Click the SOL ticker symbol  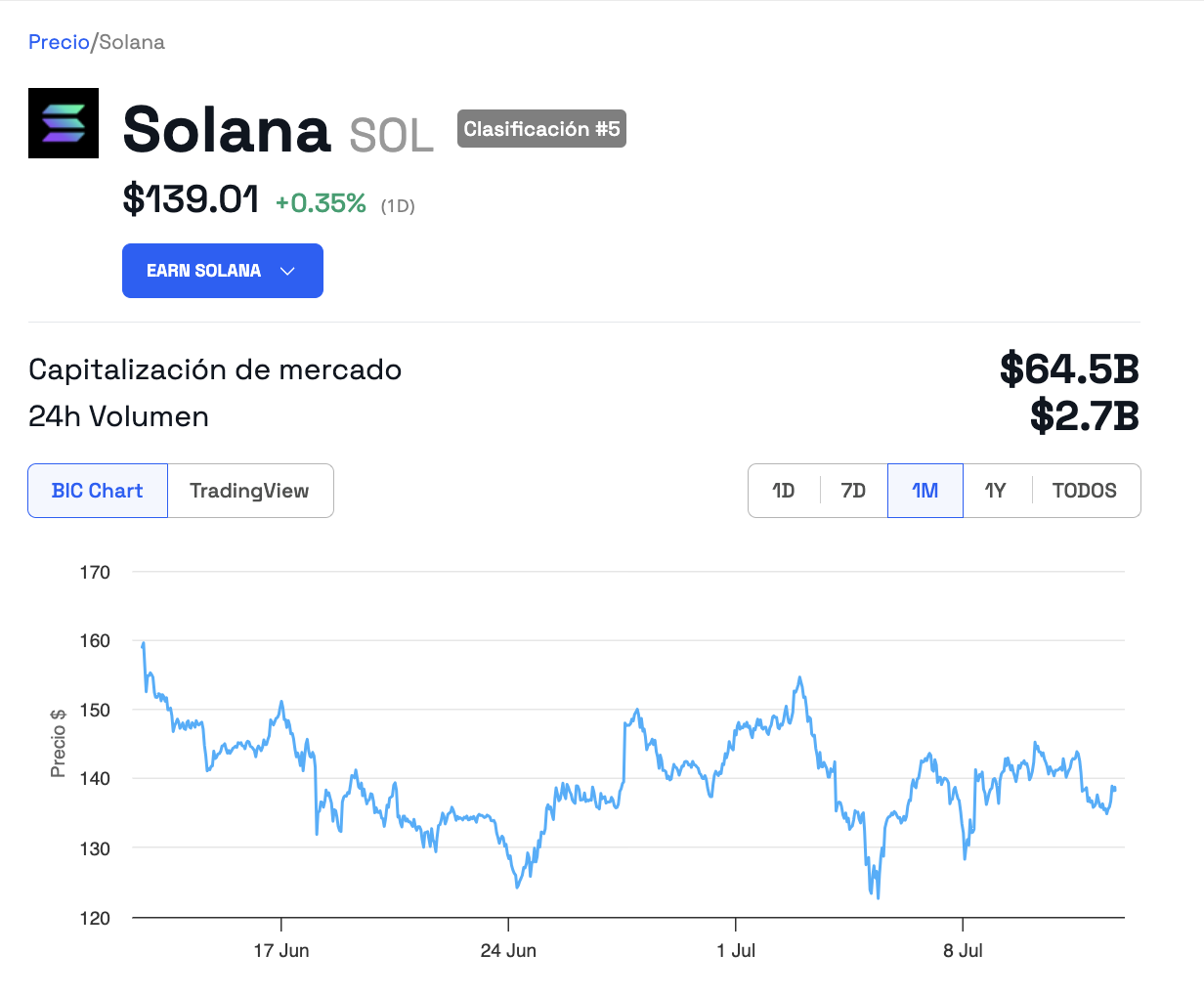(x=391, y=136)
